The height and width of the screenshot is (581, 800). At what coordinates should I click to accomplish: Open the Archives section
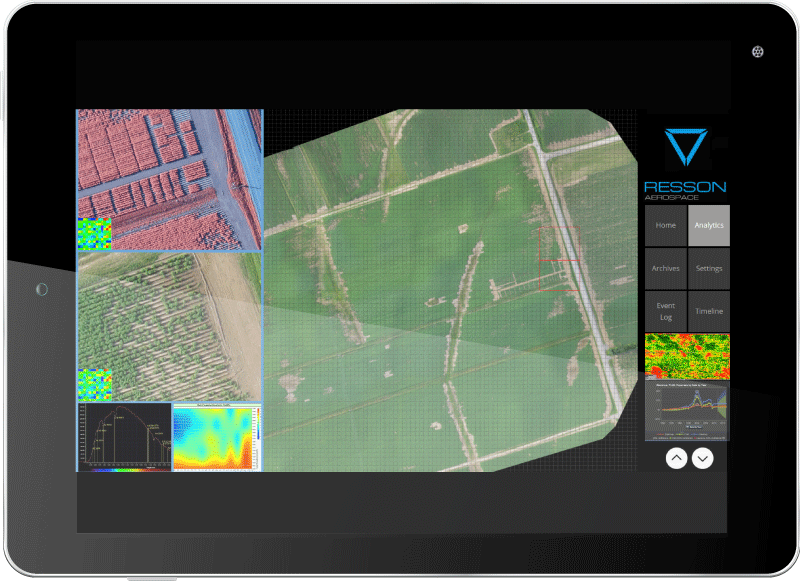(665, 269)
